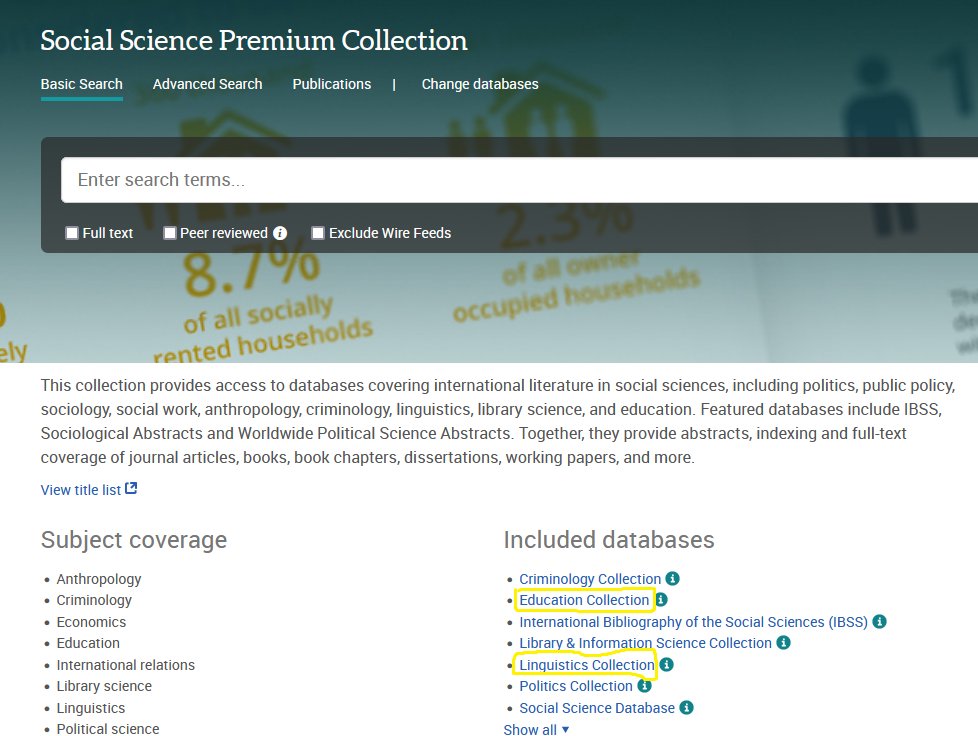Image resolution: width=978 pixels, height=736 pixels.
Task: Open Social Science Database link
Action: (597, 708)
